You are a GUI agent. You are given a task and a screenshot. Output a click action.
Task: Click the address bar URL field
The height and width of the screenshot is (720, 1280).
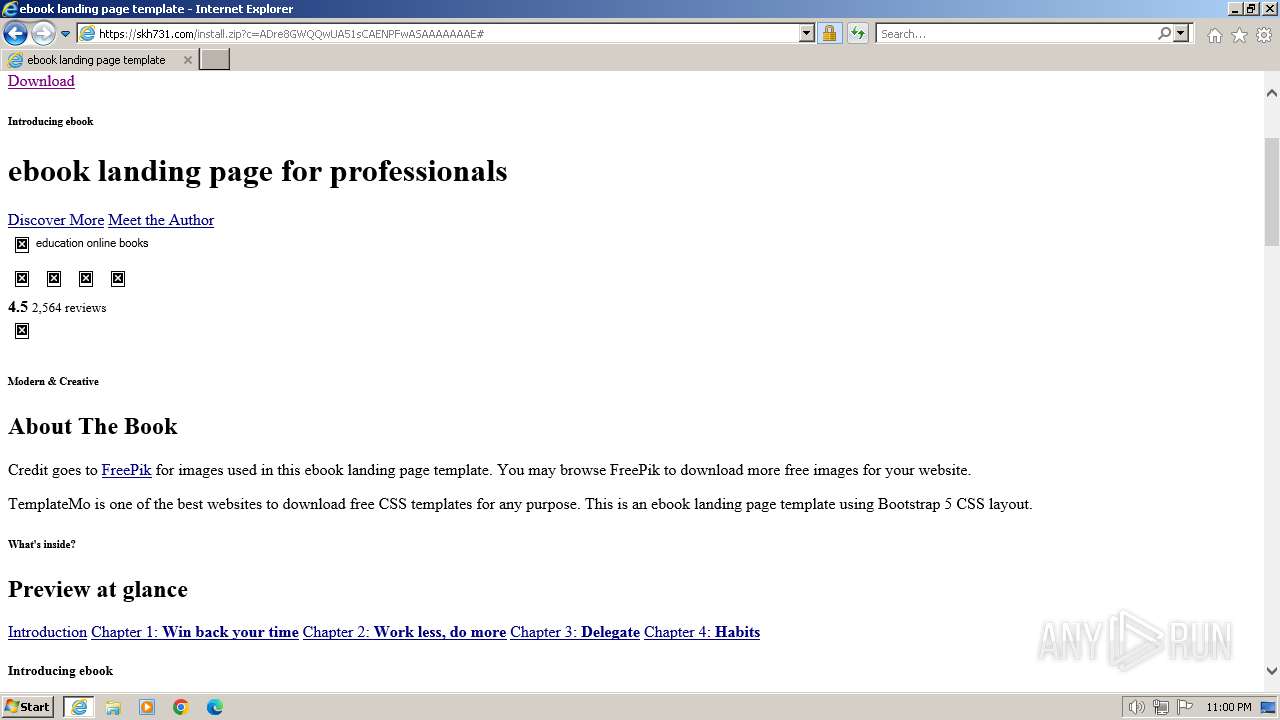click(x=438, y=34)
